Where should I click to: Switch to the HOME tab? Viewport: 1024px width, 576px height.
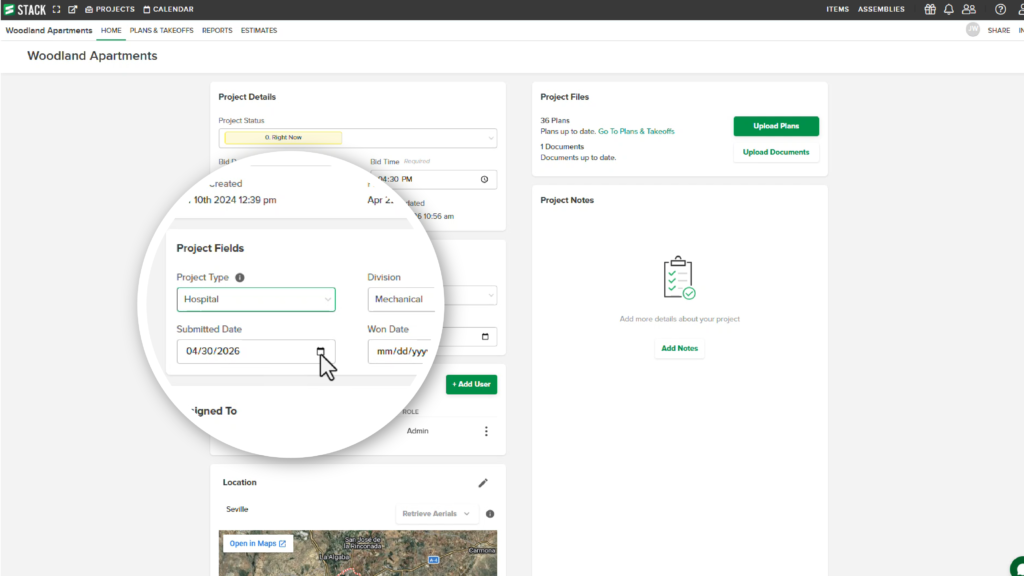(111, 31)
